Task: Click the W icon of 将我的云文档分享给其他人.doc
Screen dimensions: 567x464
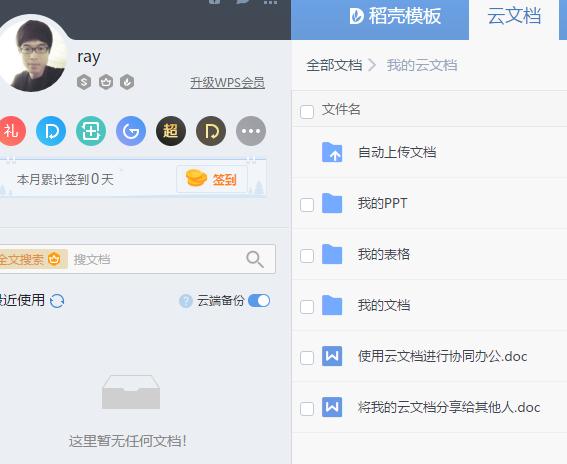Action: 332,407
